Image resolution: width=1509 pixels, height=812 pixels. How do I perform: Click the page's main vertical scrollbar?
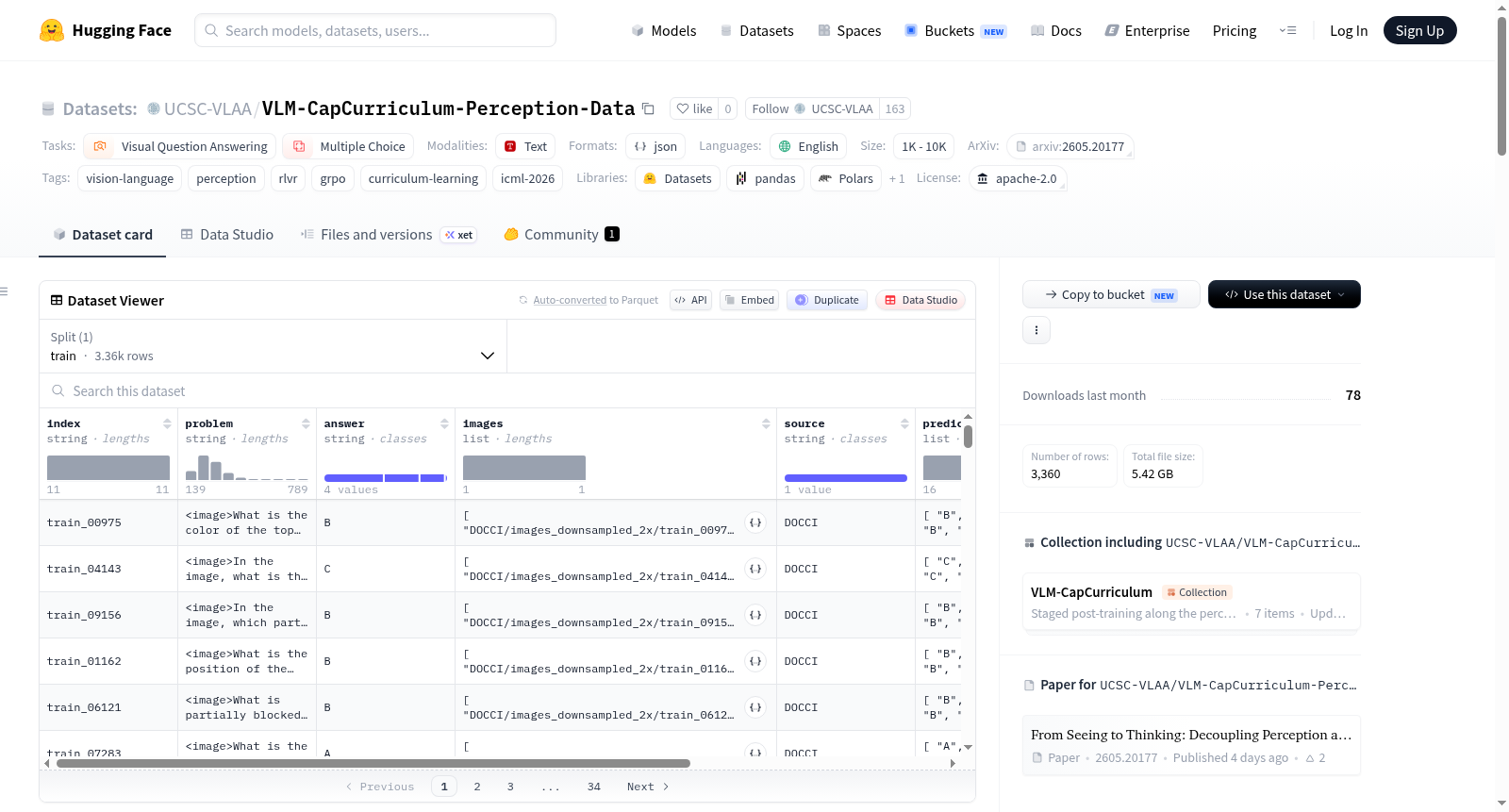pos(1501,85)
